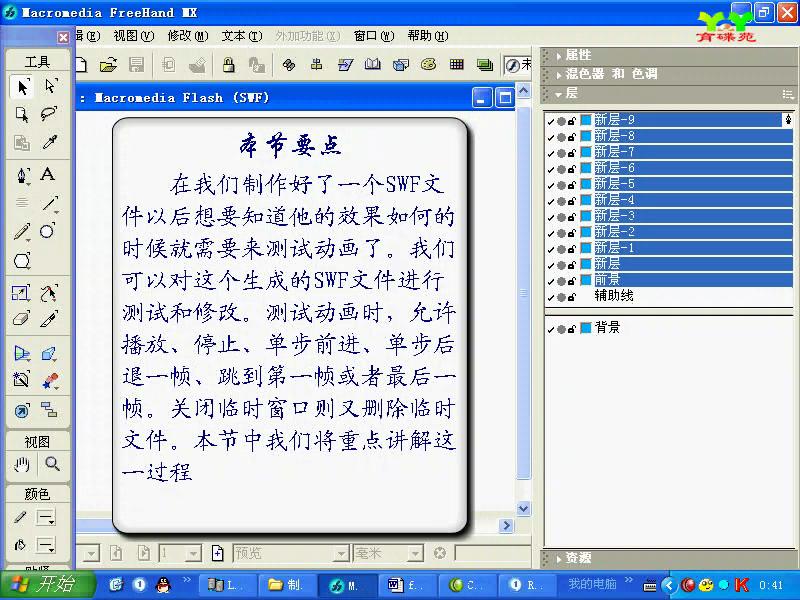Click horizontal scrollbar right arrow
The image size is (800, 600).
click(x=506, y=526)
